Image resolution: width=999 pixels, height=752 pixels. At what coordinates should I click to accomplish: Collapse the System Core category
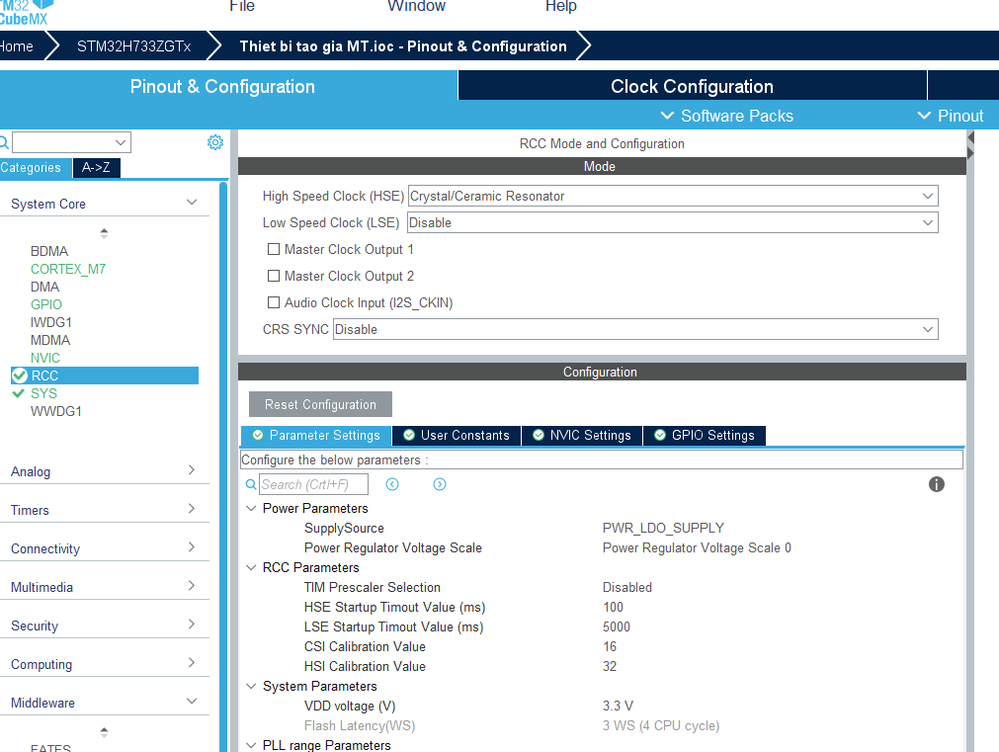191,203
